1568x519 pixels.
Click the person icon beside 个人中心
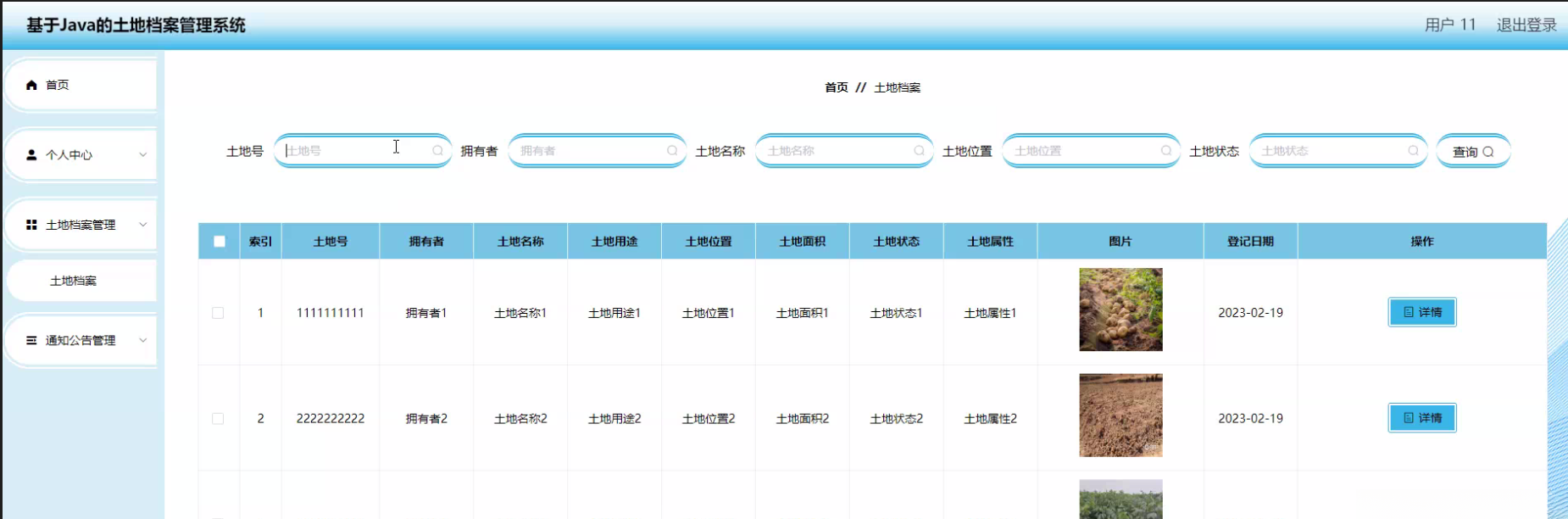(x=31, y=155)
